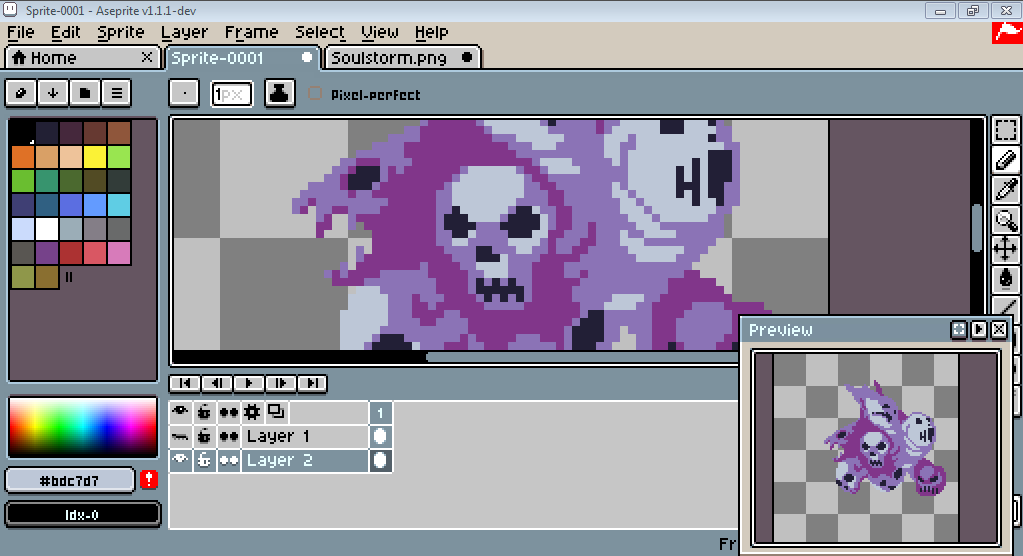Click the red flag notification icon
This screenshot has height=556, width=1023.
click(1007, 33)
